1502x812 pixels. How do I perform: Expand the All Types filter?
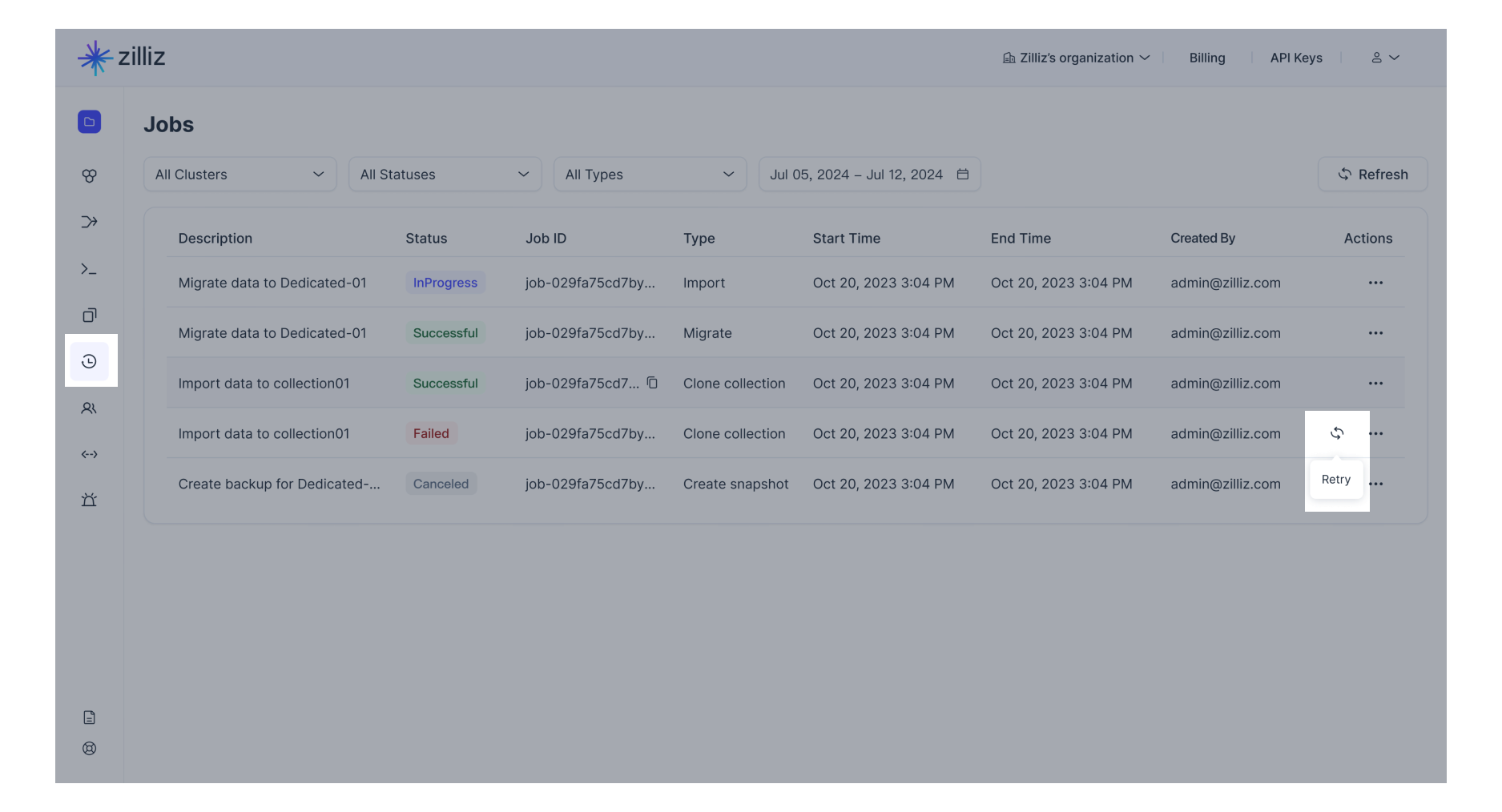(x=650, y=175)
